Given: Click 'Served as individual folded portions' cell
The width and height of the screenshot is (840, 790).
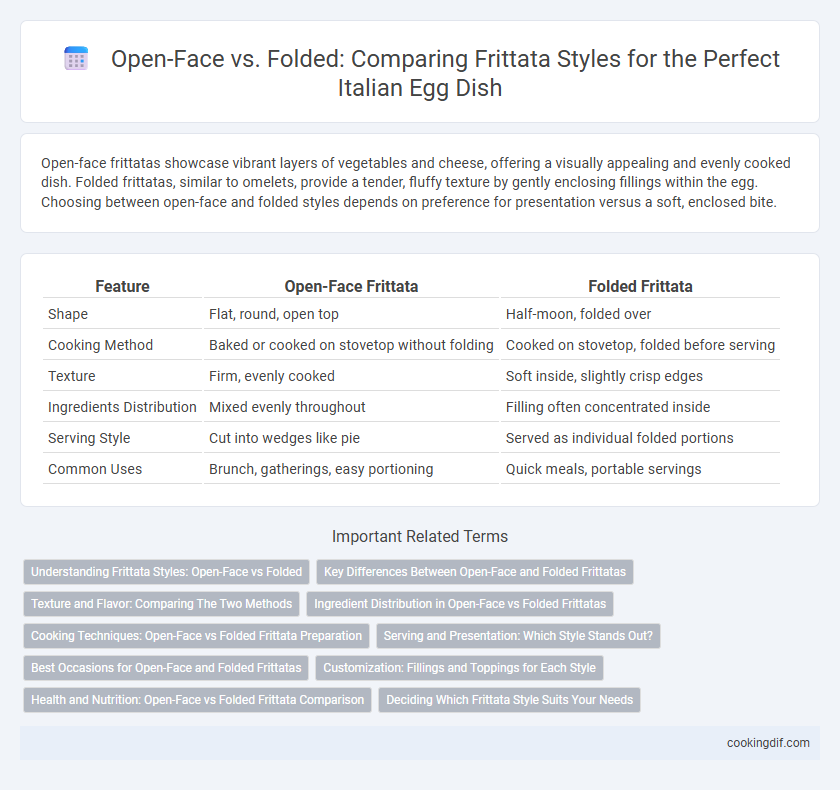Looking at the screenshot, I should coord(640,438).
